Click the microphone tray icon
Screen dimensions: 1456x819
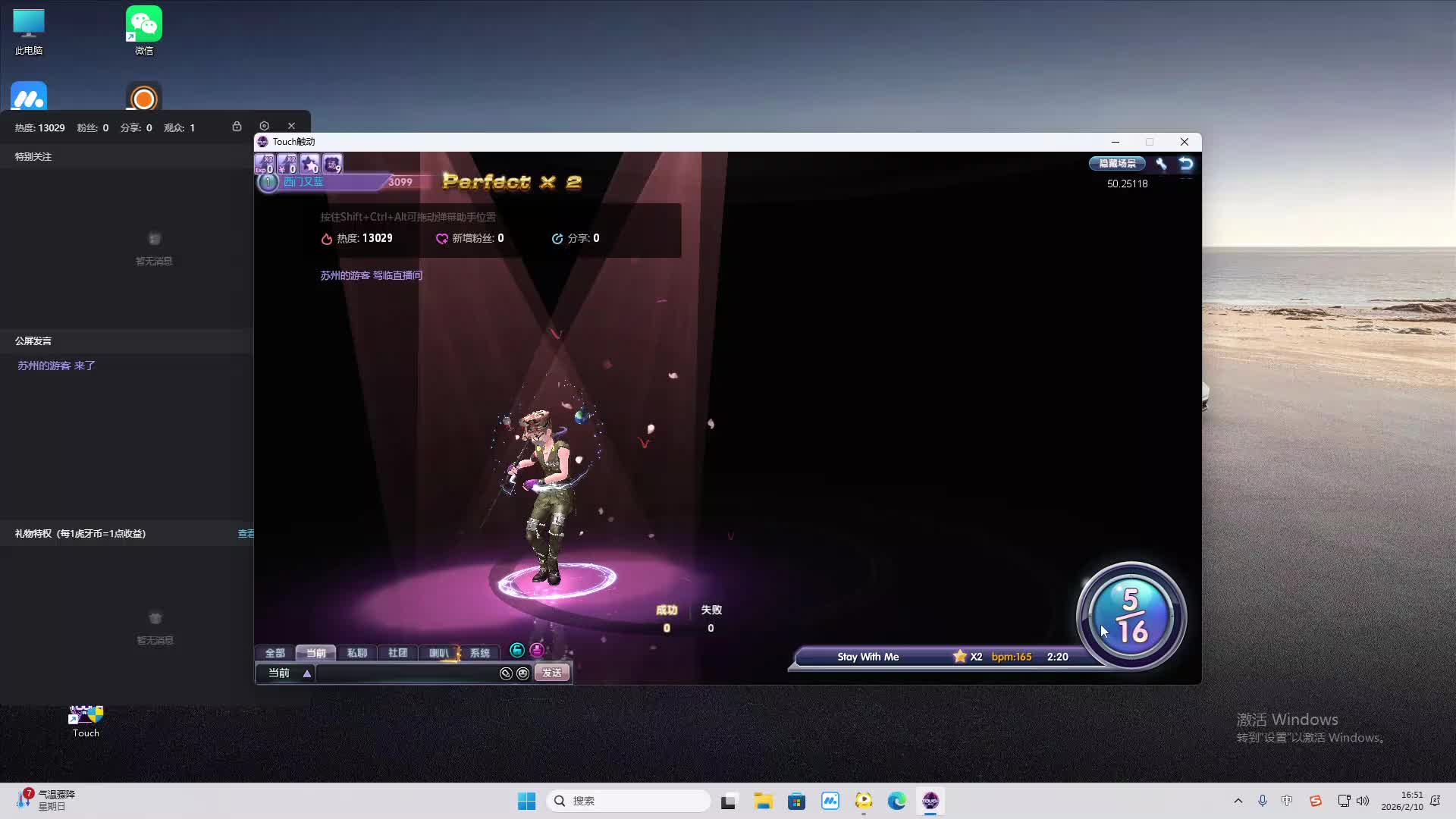click(x=1263, y=801)
